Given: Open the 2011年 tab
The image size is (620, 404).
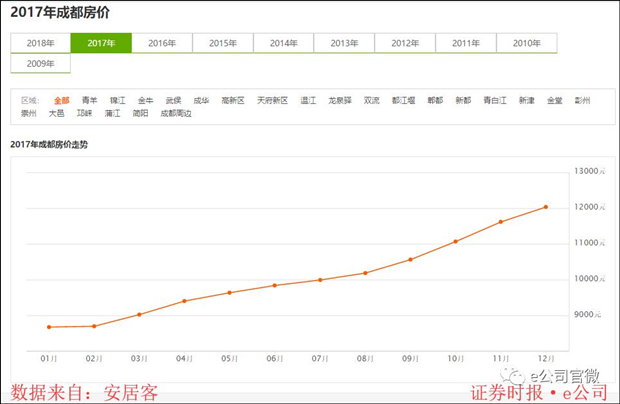Looking at the screenshot, I should click(466, 43).
